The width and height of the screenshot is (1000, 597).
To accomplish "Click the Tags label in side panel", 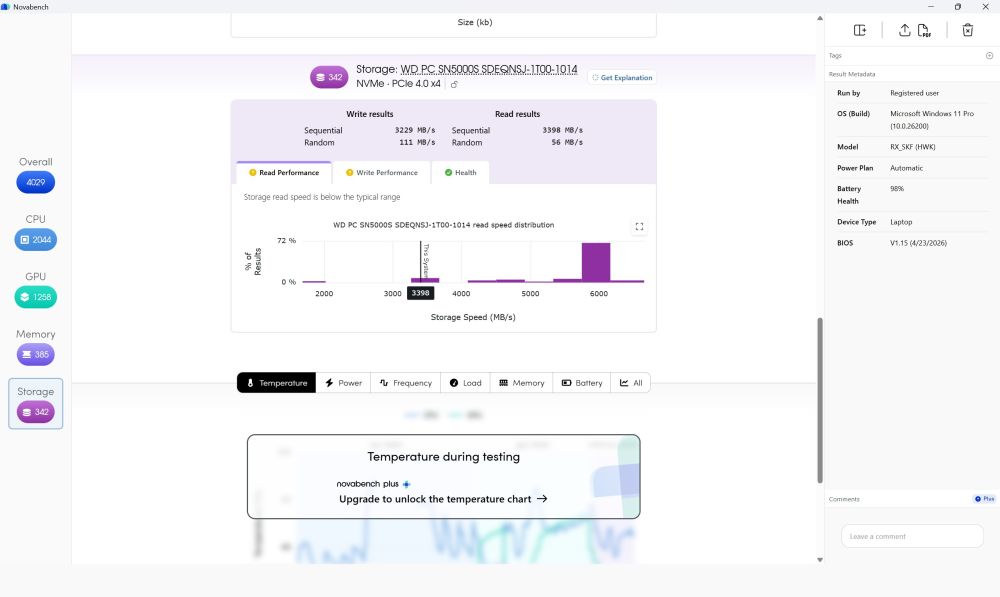I will [x=835, y=55].
